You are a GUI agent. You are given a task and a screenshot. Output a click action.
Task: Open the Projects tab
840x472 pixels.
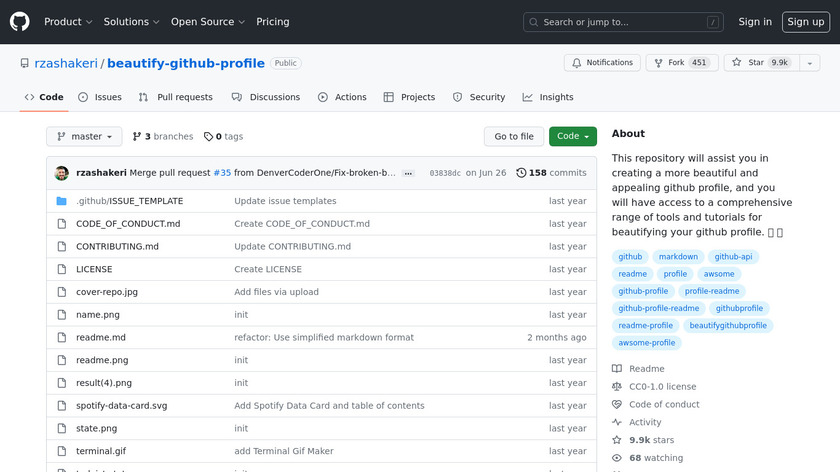[409, 97]
